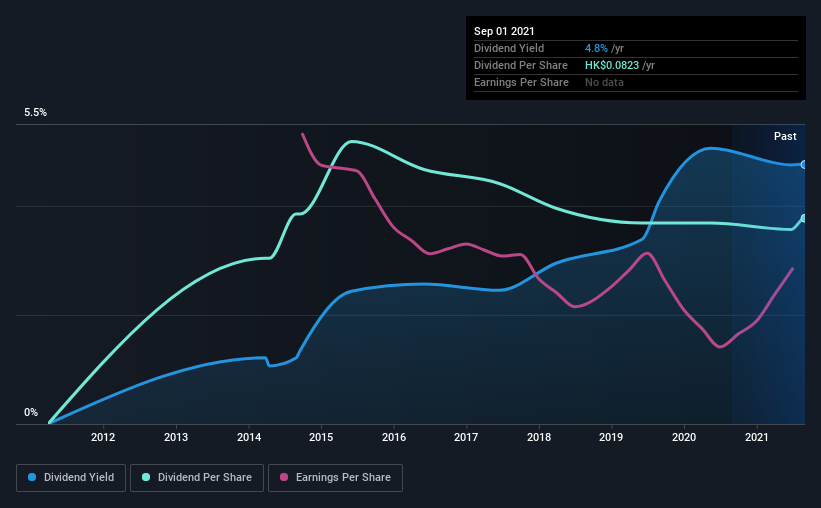The image size is (821, 508).
Task: Click the Dividend Per Share endpoint marker
Action: tap(803, 218)
